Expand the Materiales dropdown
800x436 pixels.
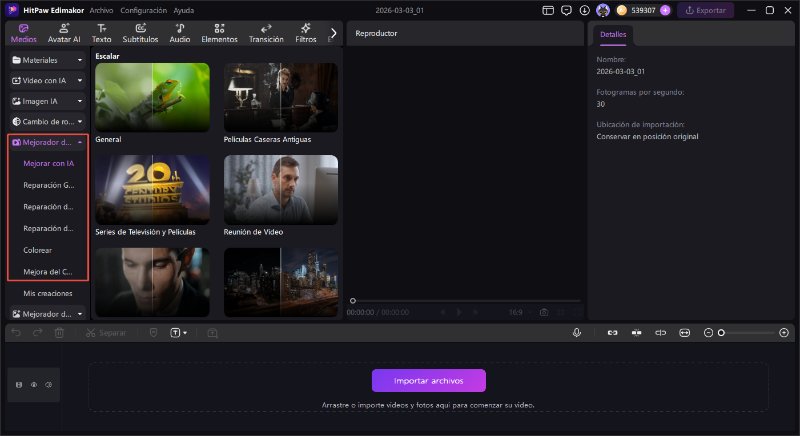coord(47,60)
